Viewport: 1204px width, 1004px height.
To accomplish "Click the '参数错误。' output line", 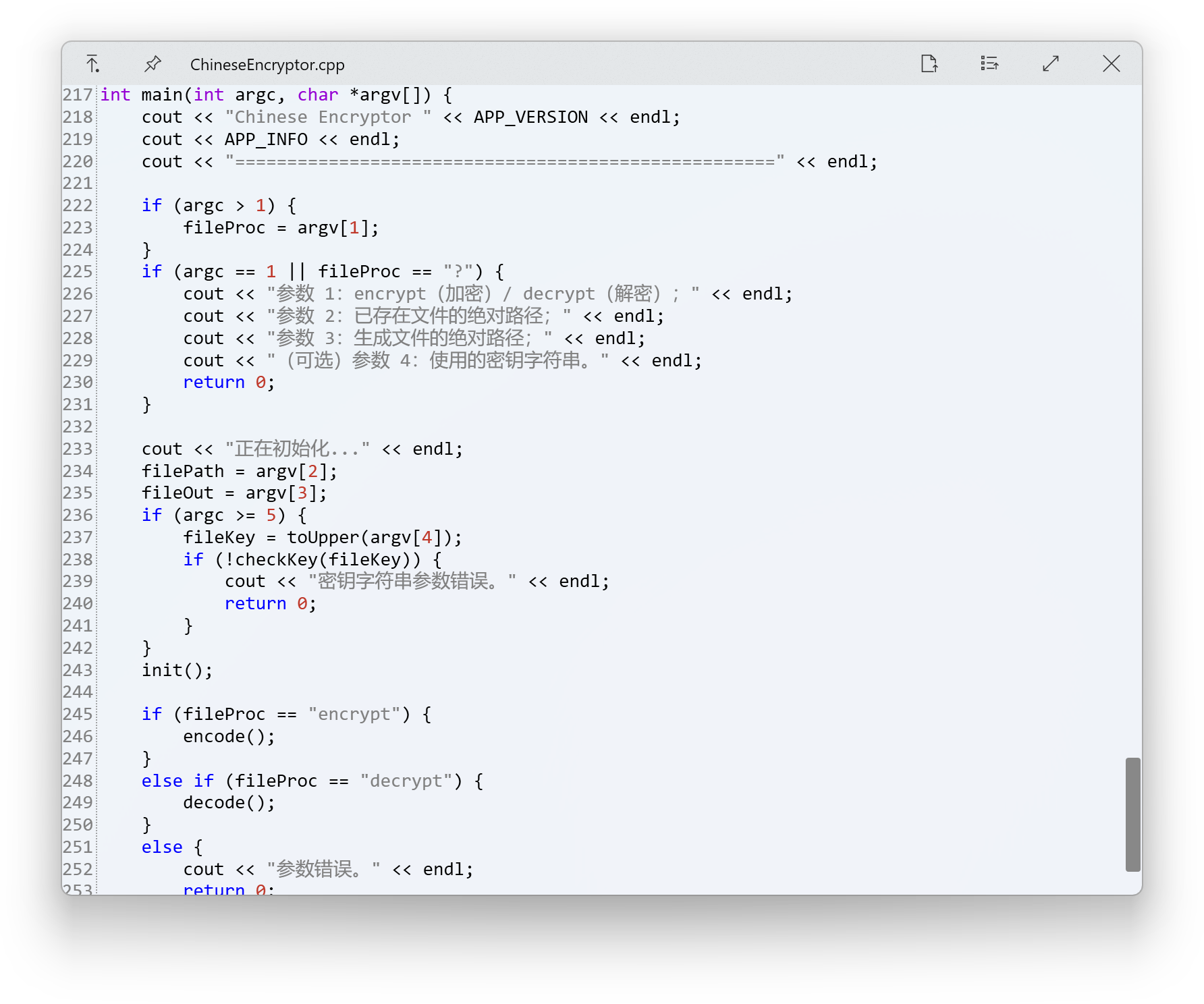I will click(x=329, y=870).
